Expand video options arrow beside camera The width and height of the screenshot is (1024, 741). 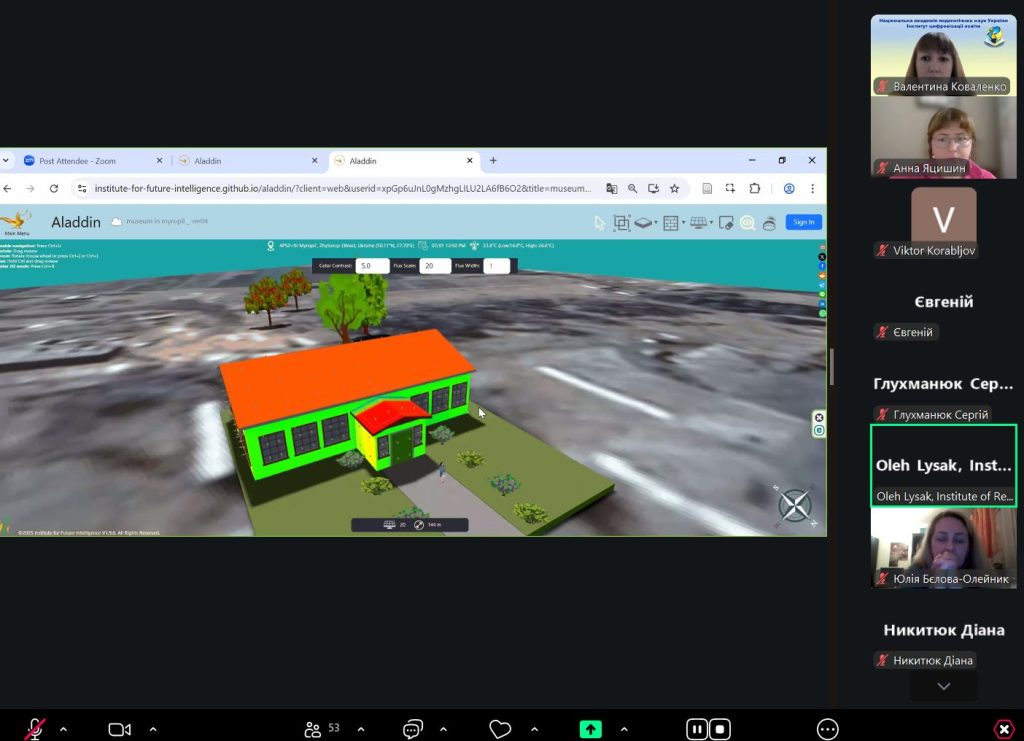(153, 729)
